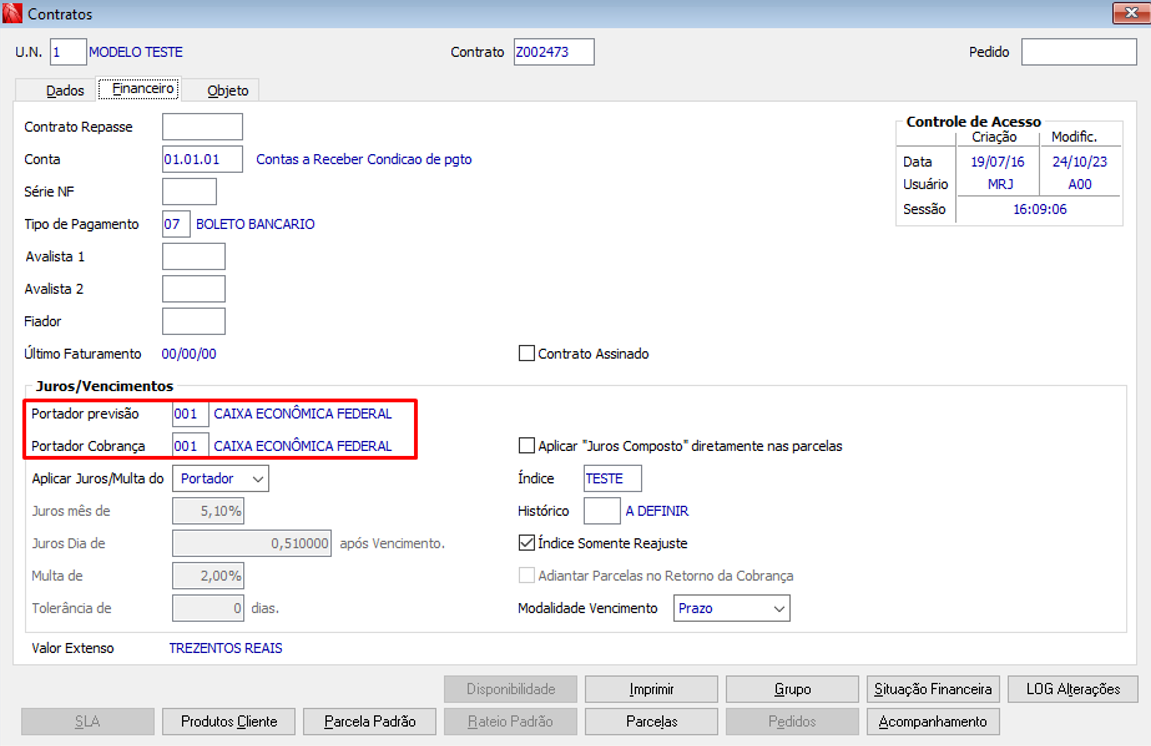The height and width of the screenshot is (746, 1151).
Task: Click modification date 24/10/23
Action: pyautogui.click(x=1080, y=162)
